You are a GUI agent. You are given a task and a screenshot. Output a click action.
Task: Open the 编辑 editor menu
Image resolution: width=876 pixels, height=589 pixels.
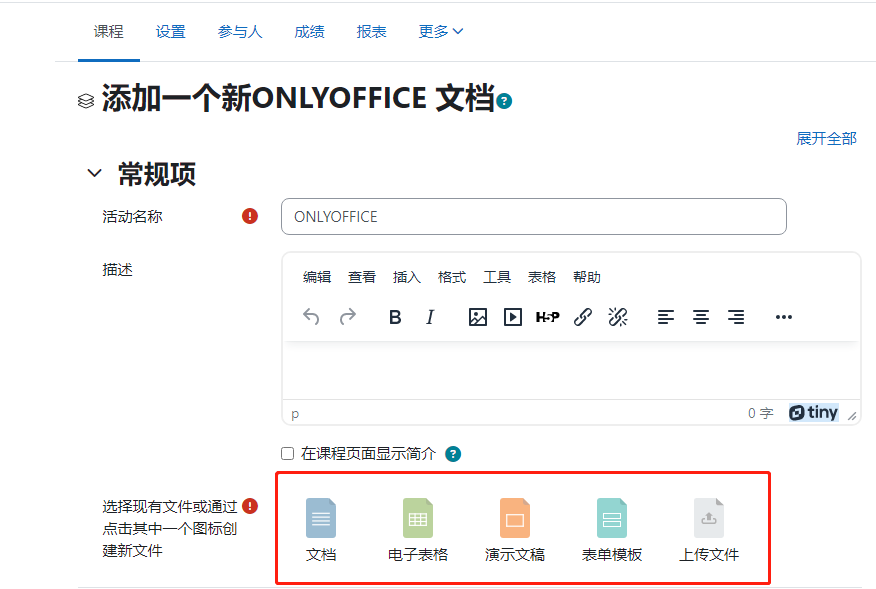(x=317, y=277)
